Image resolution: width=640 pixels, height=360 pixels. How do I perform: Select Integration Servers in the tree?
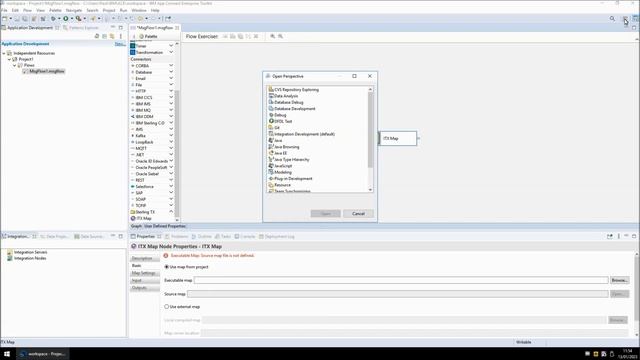tap(30, 252)
